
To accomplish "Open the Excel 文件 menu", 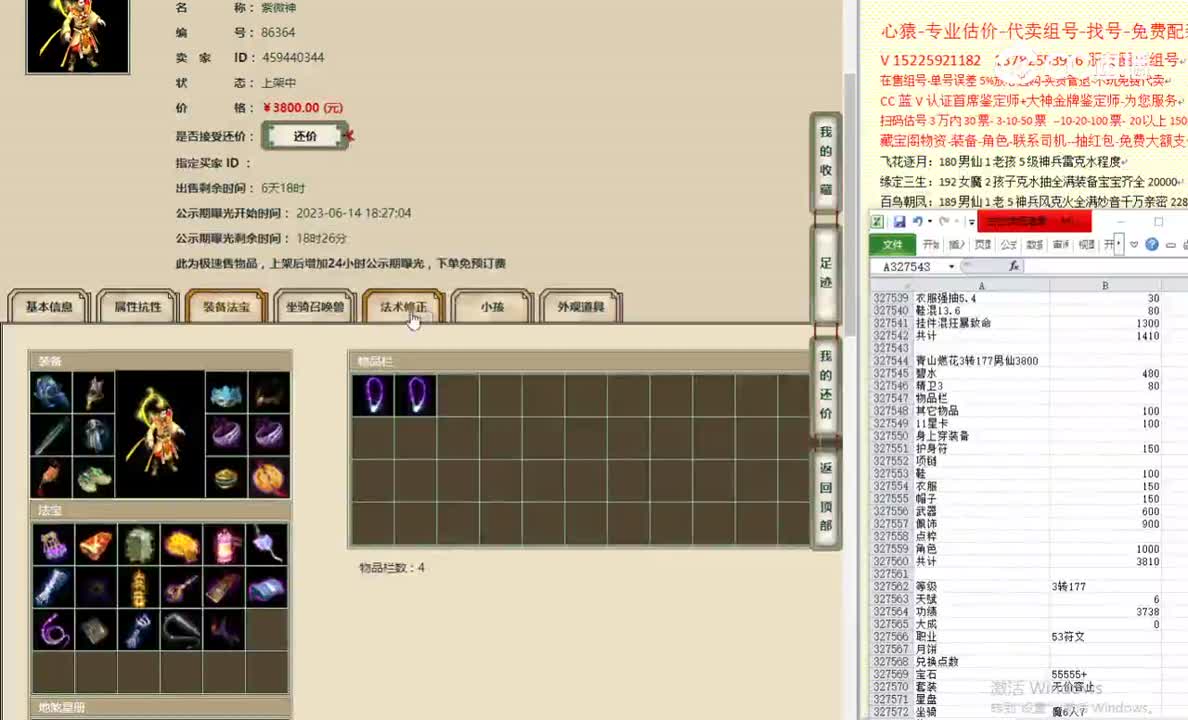I will tap(893, 244).
